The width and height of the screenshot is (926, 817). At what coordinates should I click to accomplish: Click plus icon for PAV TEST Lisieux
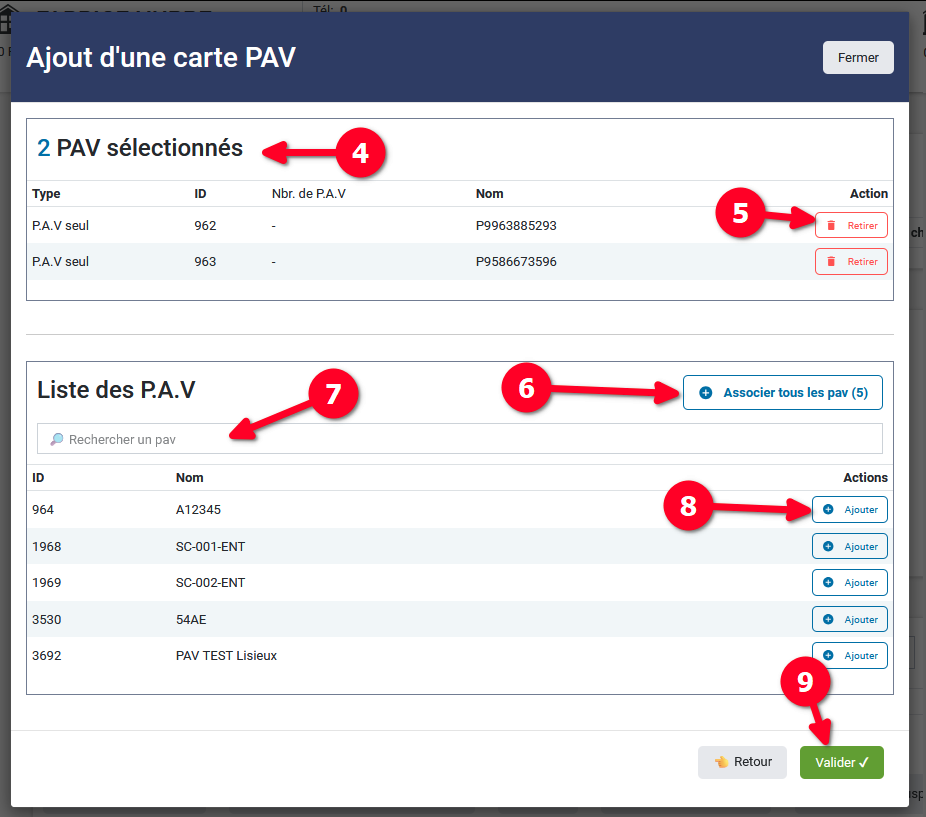pyautogui.click(x=828, y=656)
